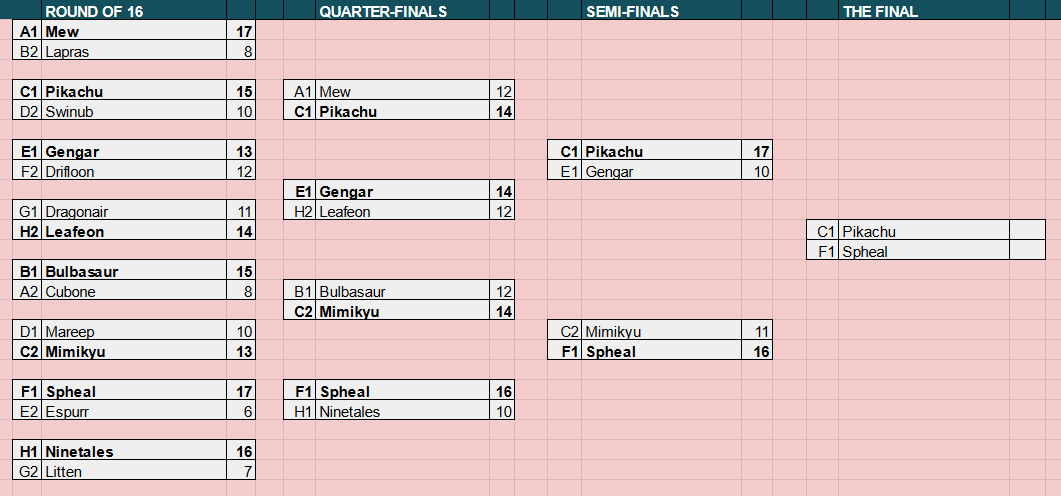The height and width of the screenshot is (496, 1061).
Task: Click the Cubone name cell
Action: [134, 292]
